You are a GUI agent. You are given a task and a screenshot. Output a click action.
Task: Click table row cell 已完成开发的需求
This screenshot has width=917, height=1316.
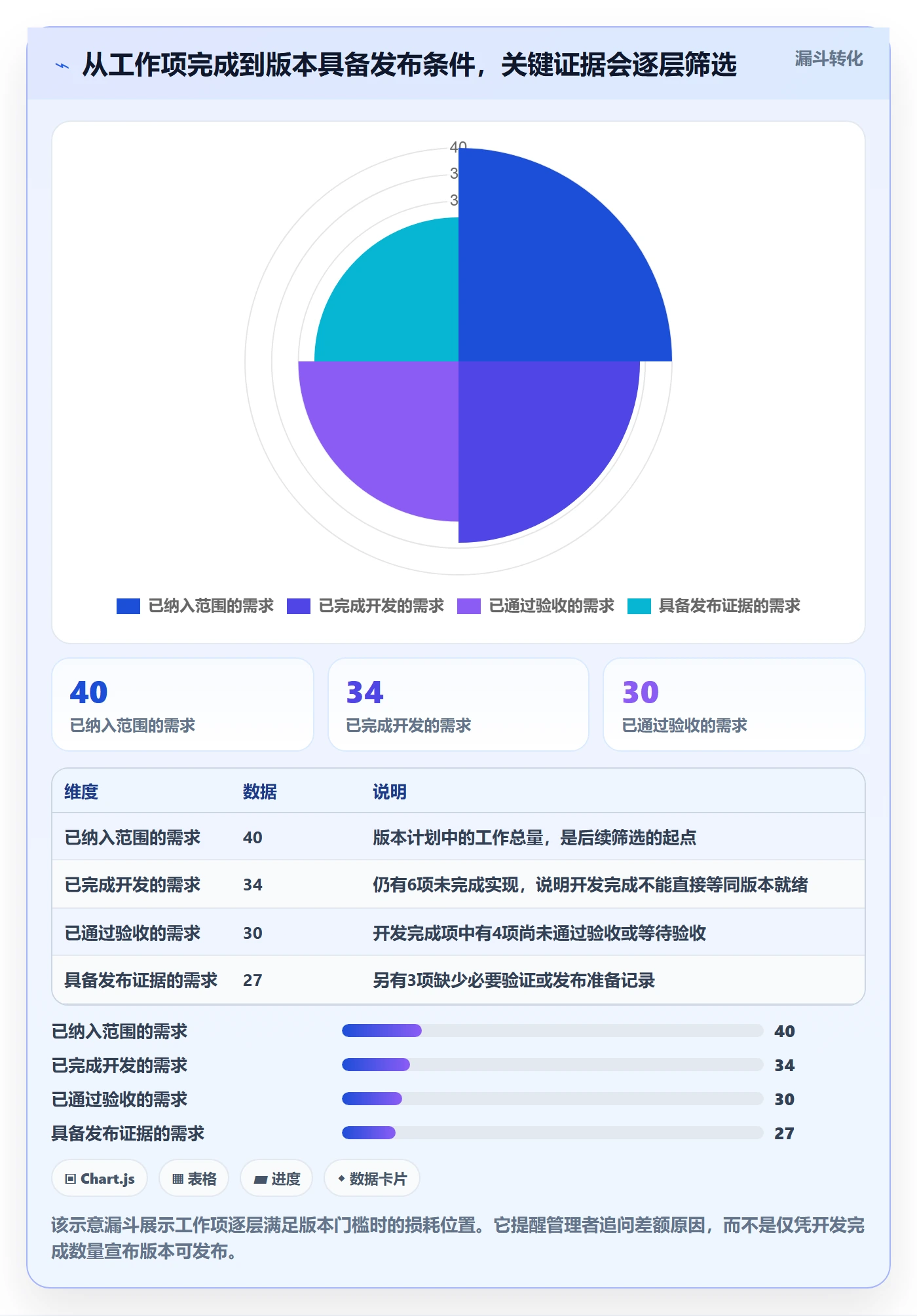tap(132, 885)
